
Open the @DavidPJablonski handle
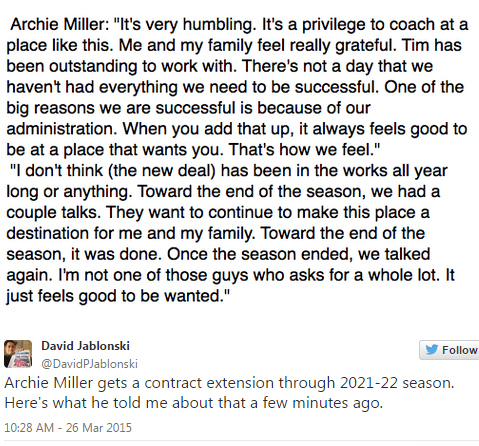coord(89,364)
